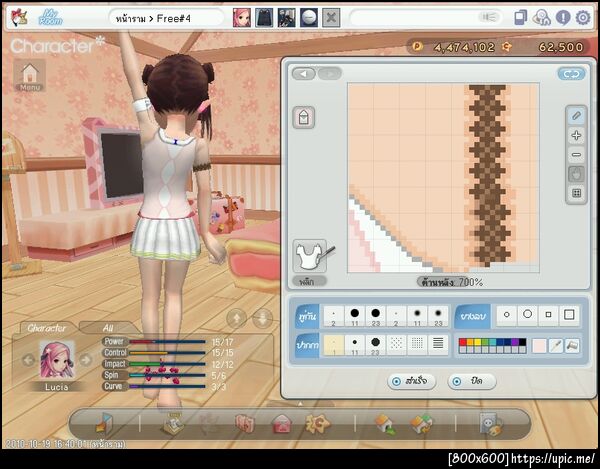Screen dimensions: 600x469
Task: Select the Lucia character portrait
Action: (x=57, y=360)
